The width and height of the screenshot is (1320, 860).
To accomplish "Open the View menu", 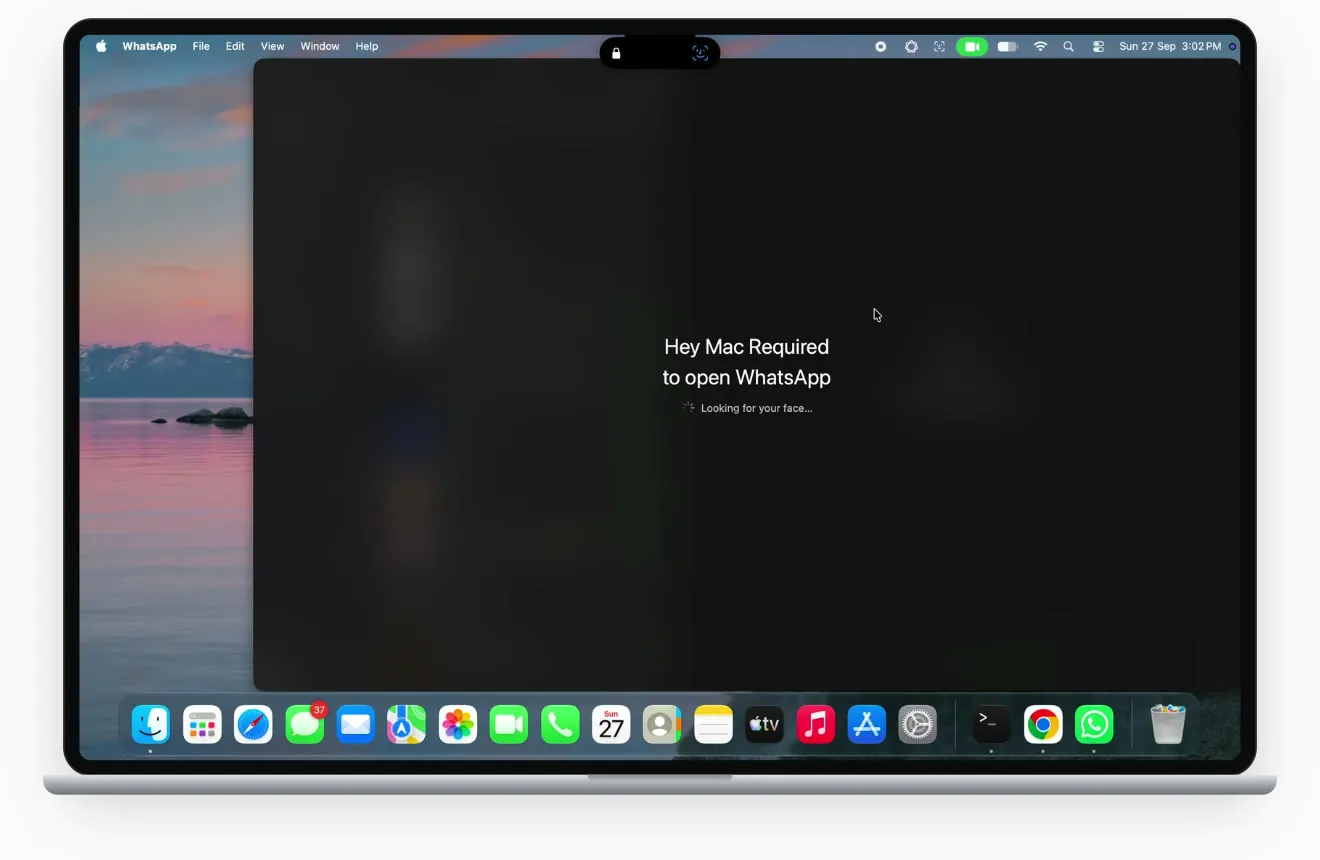I will (x=272, y=46).
